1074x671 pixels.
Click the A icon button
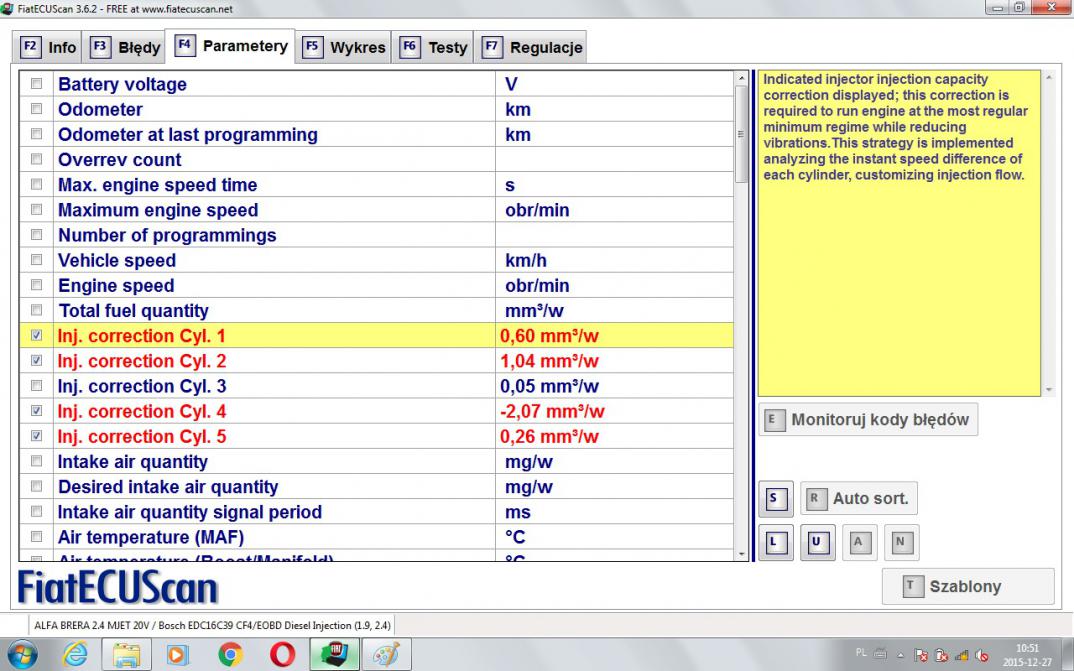tap(857, 542)
